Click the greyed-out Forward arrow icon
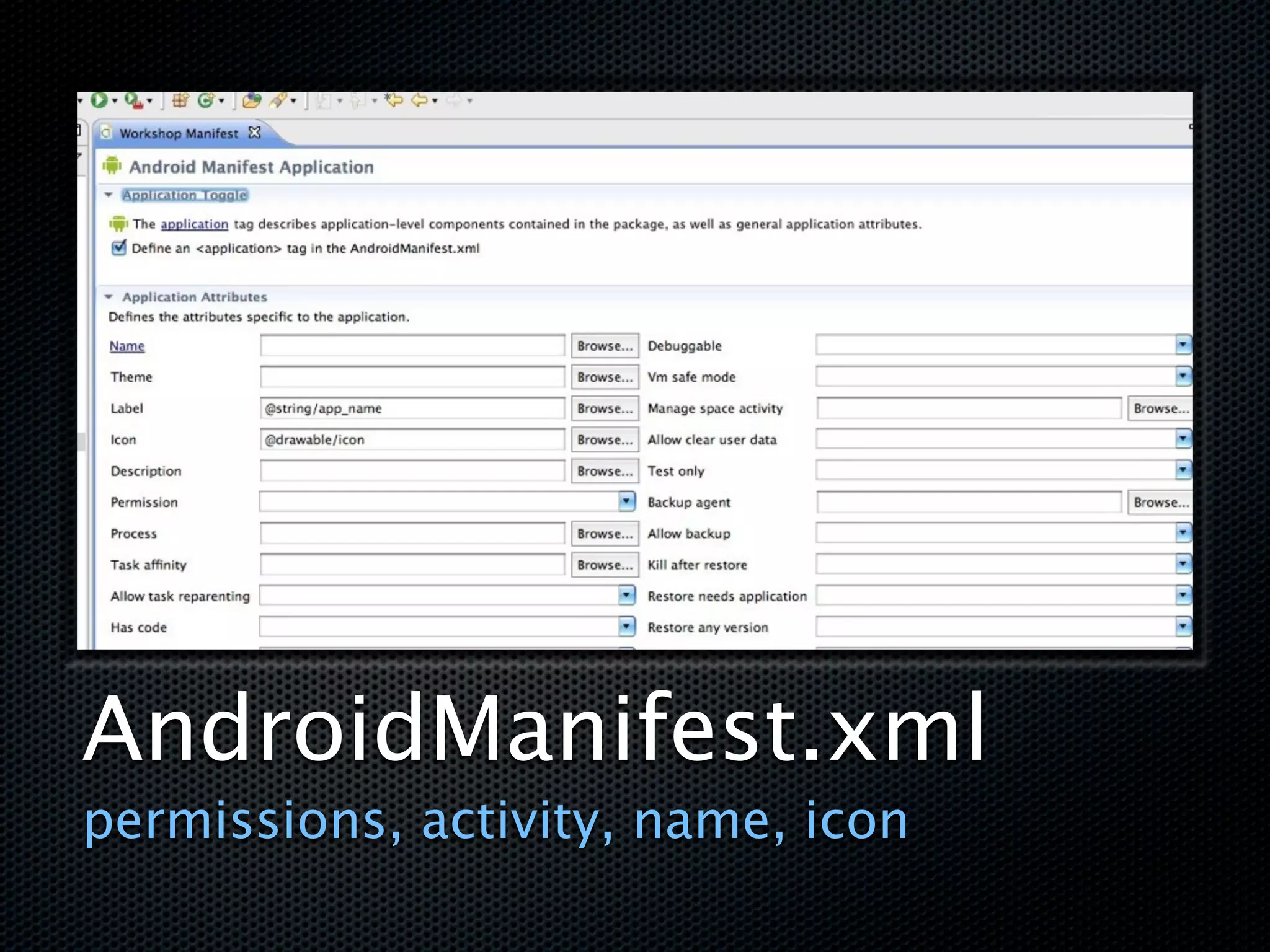 455,100
